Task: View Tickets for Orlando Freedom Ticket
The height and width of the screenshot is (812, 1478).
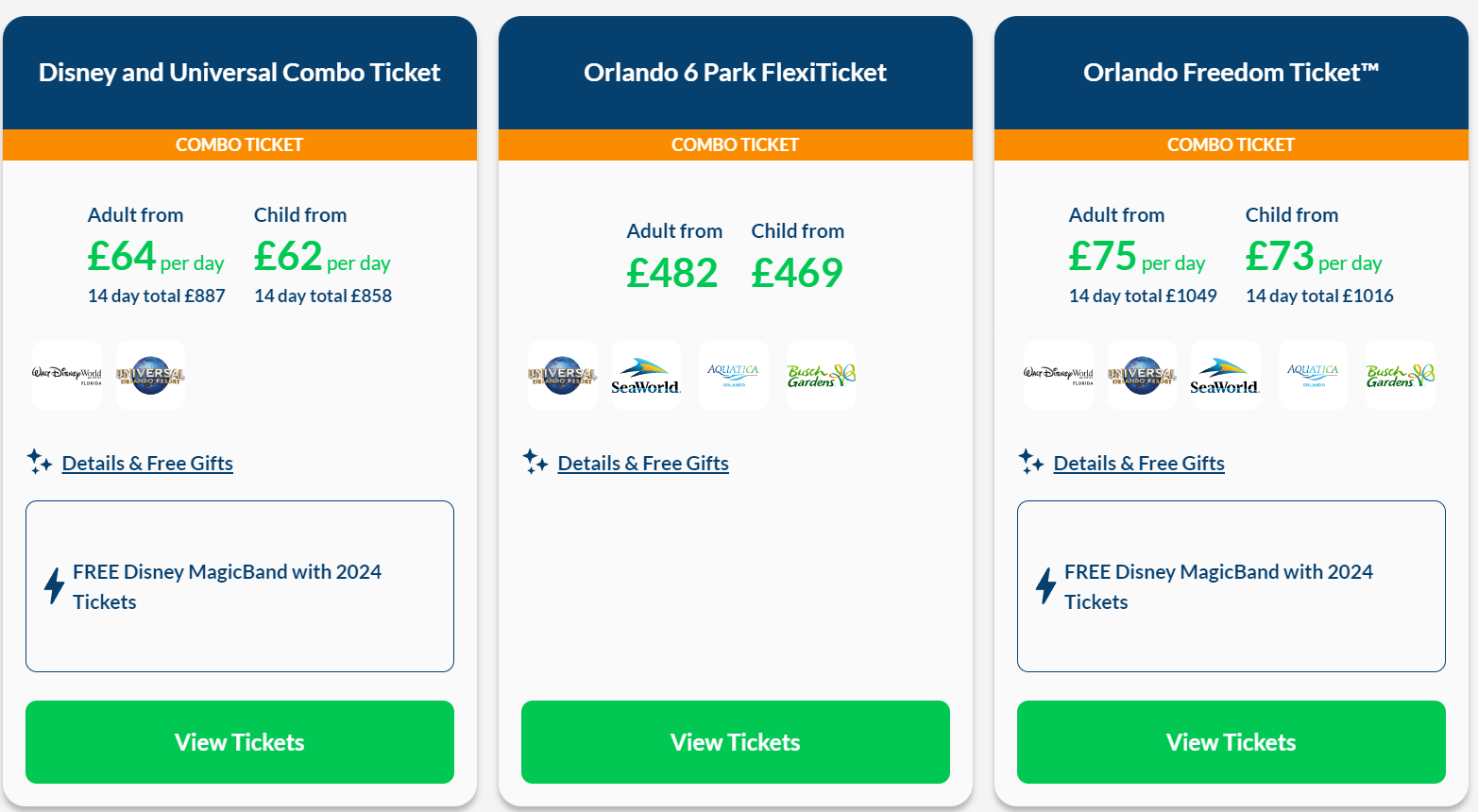Action: pos(1232,742)
